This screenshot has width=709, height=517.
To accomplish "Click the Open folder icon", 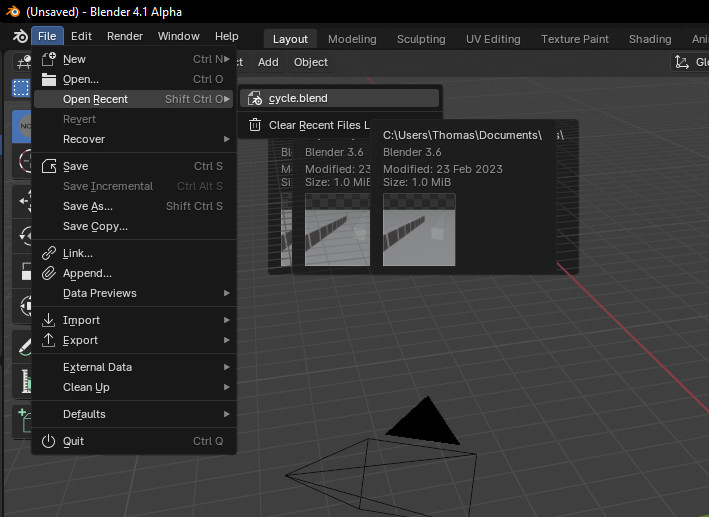I will (x=48, y=79).
